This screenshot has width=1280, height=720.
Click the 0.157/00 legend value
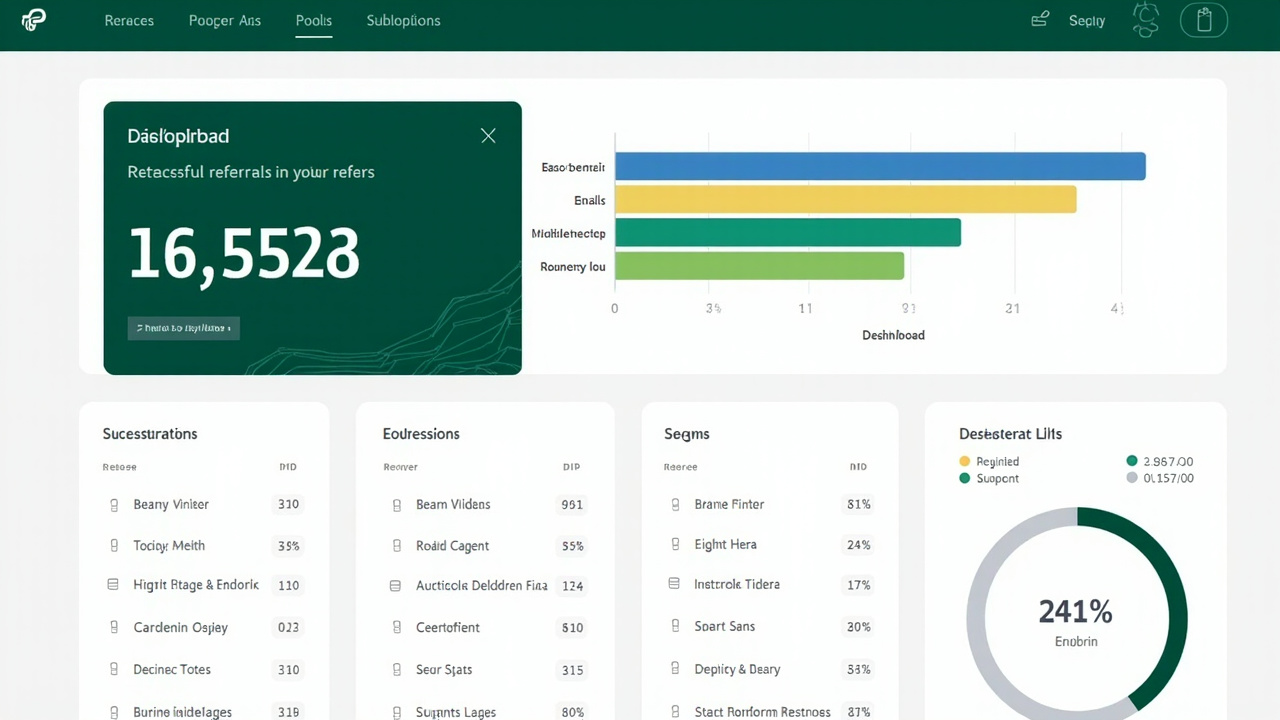click(x=1160, y=479)
